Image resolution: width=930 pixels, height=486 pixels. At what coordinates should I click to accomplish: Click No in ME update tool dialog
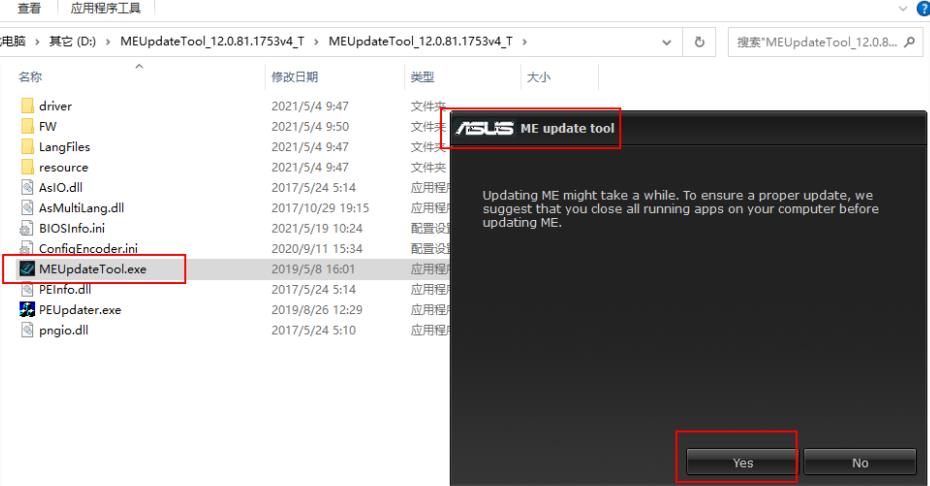pos(860,462)
